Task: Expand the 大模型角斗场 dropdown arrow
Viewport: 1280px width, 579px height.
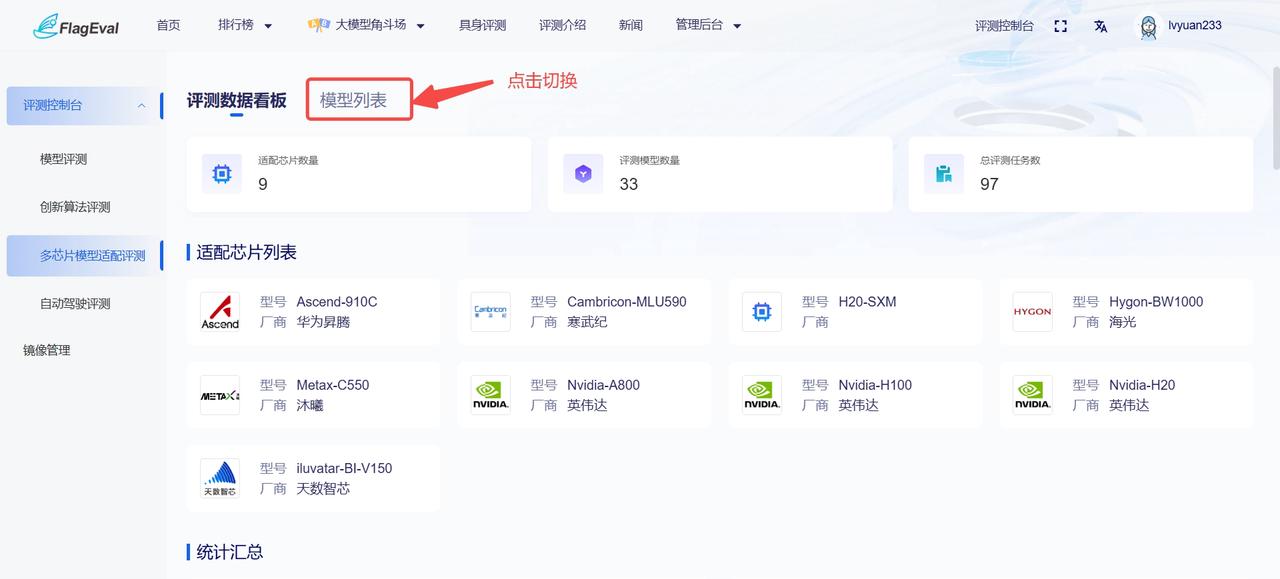Action: 420,26
